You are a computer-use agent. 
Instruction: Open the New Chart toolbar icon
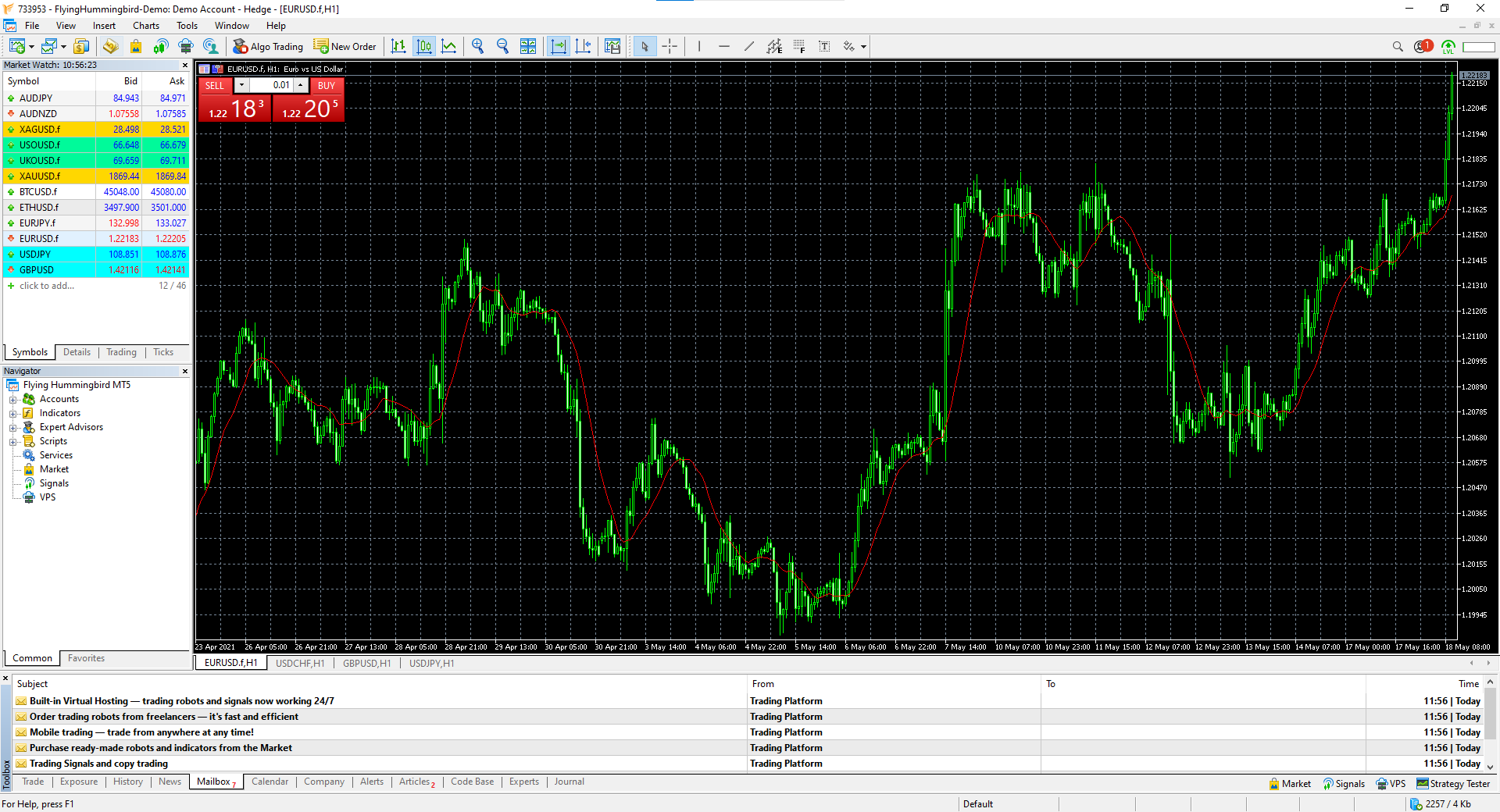[x=16, y=47]
